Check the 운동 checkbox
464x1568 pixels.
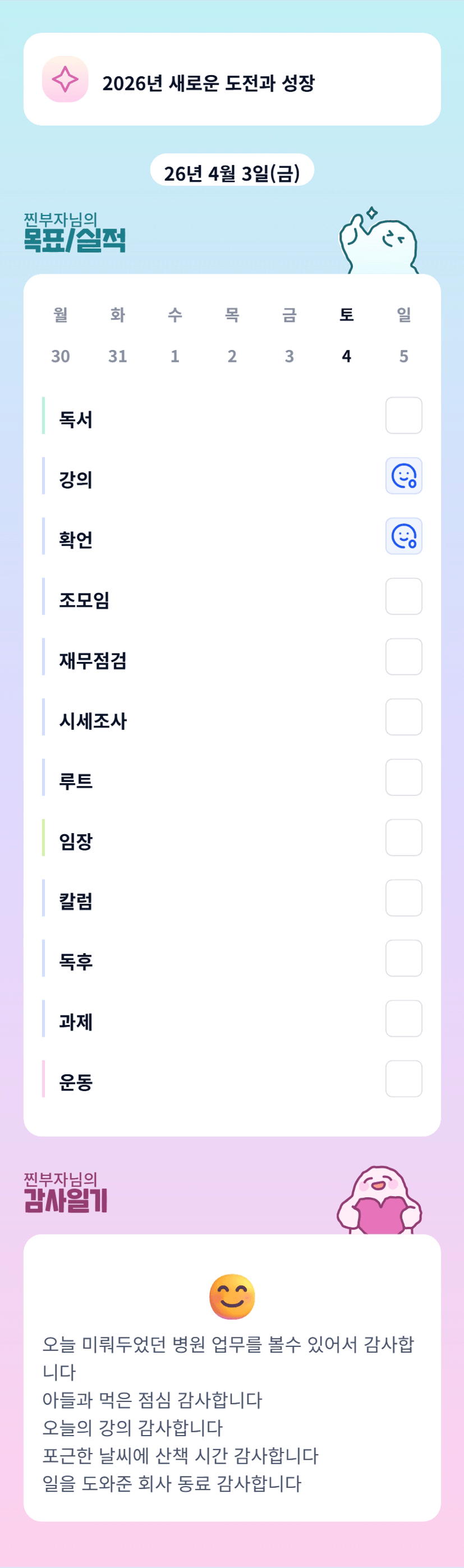point(404,1078)
